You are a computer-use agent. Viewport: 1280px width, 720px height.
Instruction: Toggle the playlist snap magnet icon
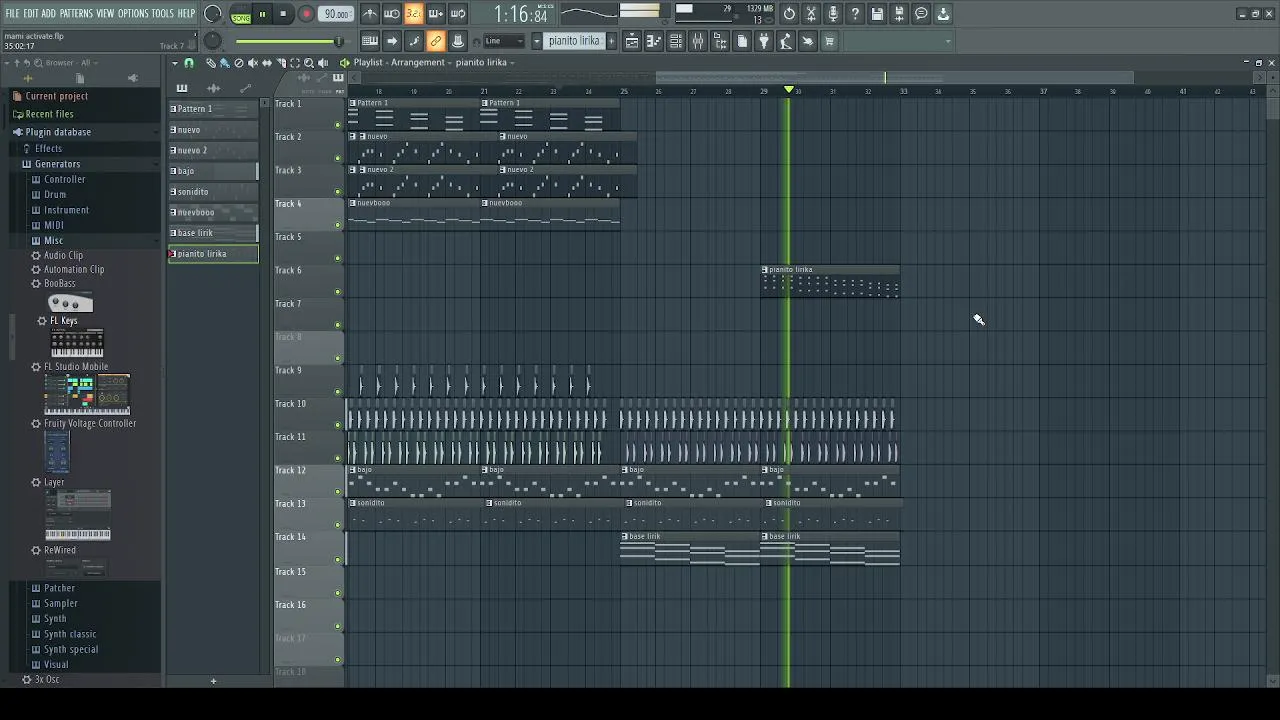tap(189, 63)
